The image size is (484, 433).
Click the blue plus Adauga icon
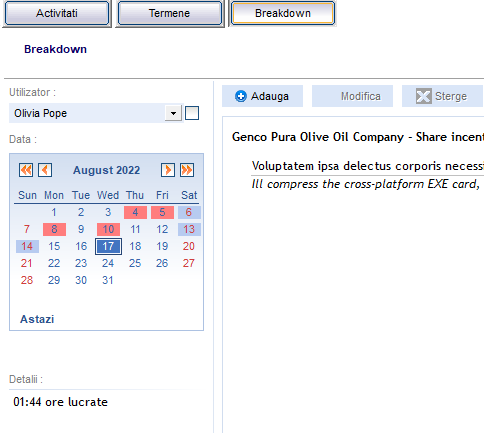(x=241, y=96)
